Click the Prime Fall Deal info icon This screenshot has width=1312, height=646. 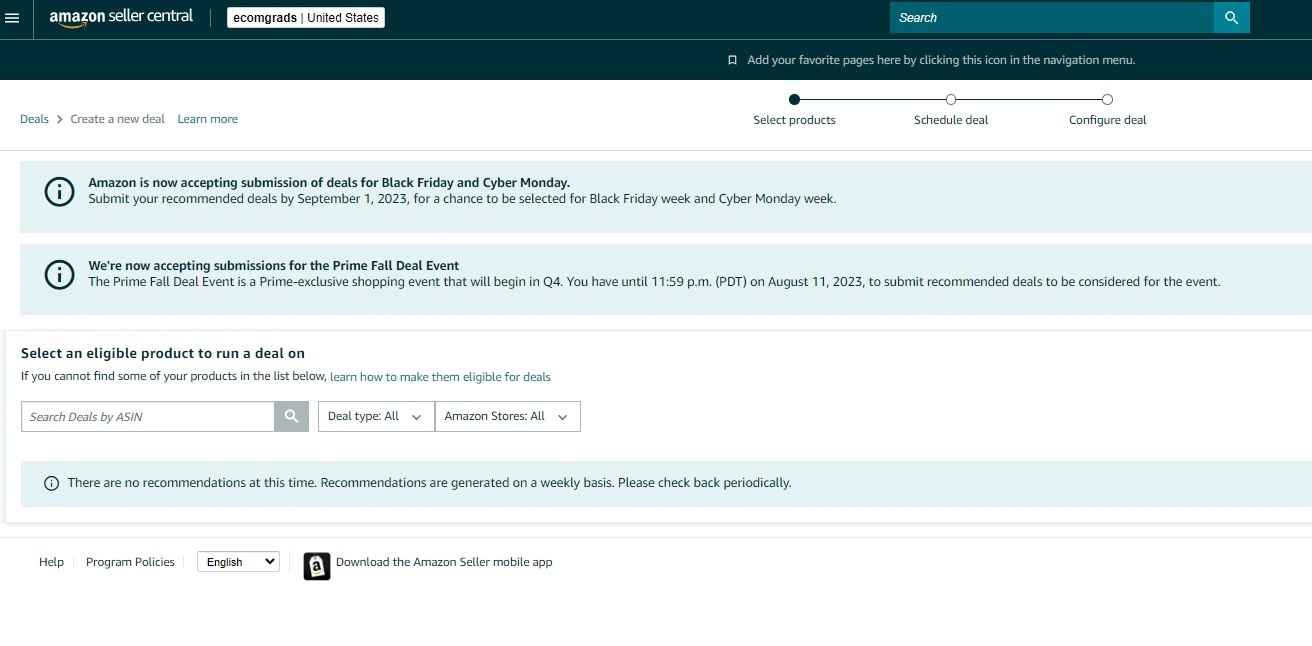[60, 274]
